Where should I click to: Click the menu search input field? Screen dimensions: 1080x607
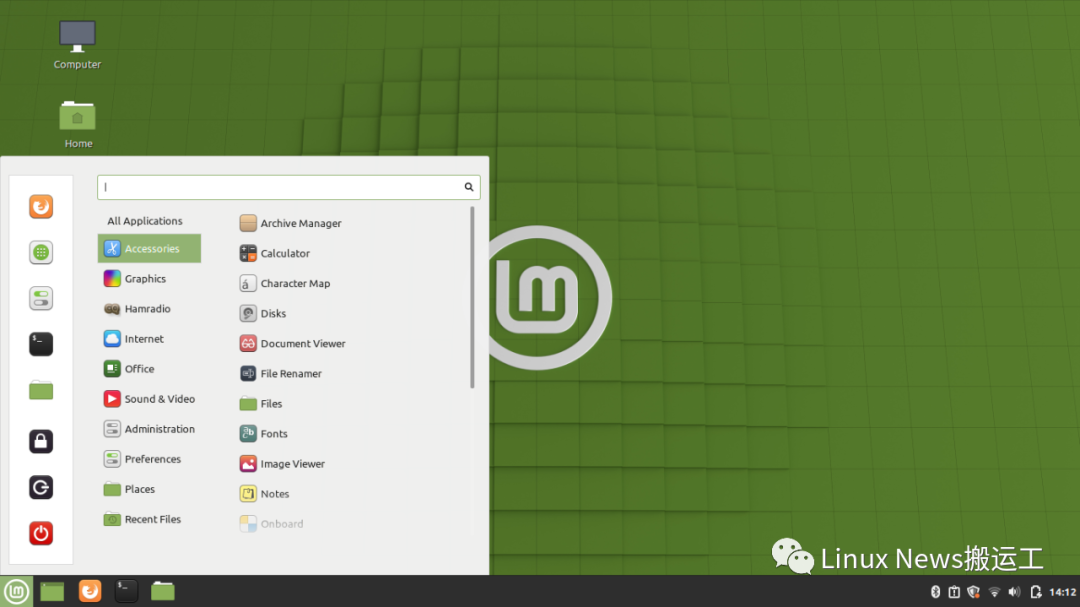(289, 187)
